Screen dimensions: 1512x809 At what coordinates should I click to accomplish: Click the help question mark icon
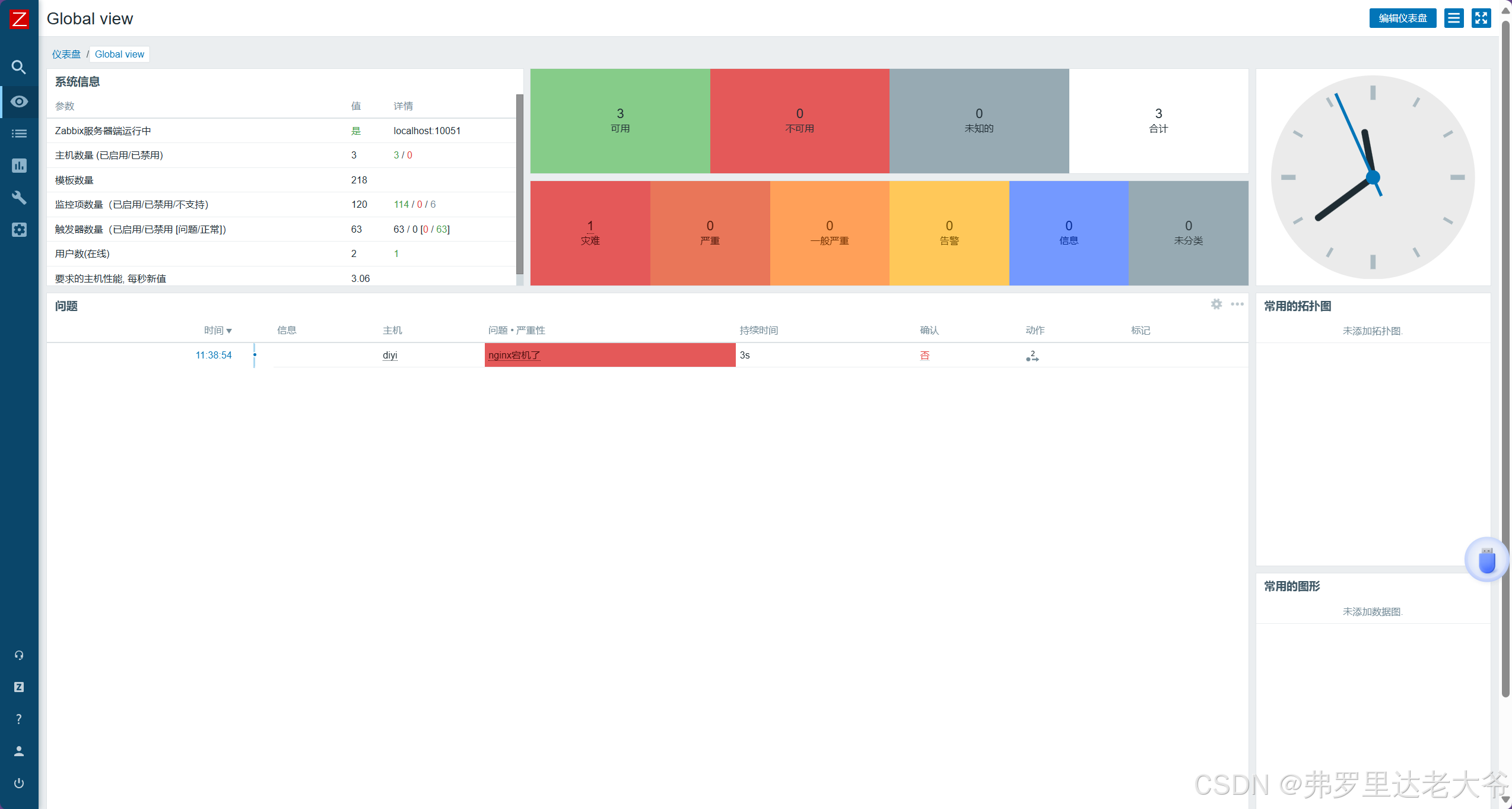19,719
